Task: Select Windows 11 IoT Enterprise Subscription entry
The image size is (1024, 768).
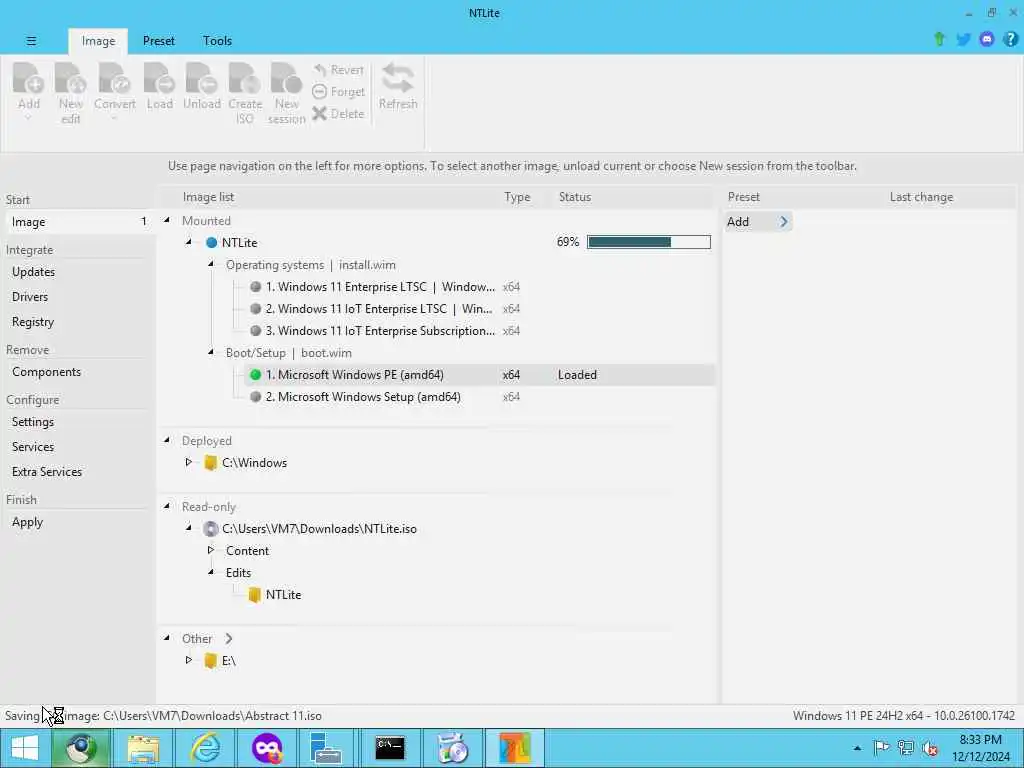Action: (x=380, y=331)
